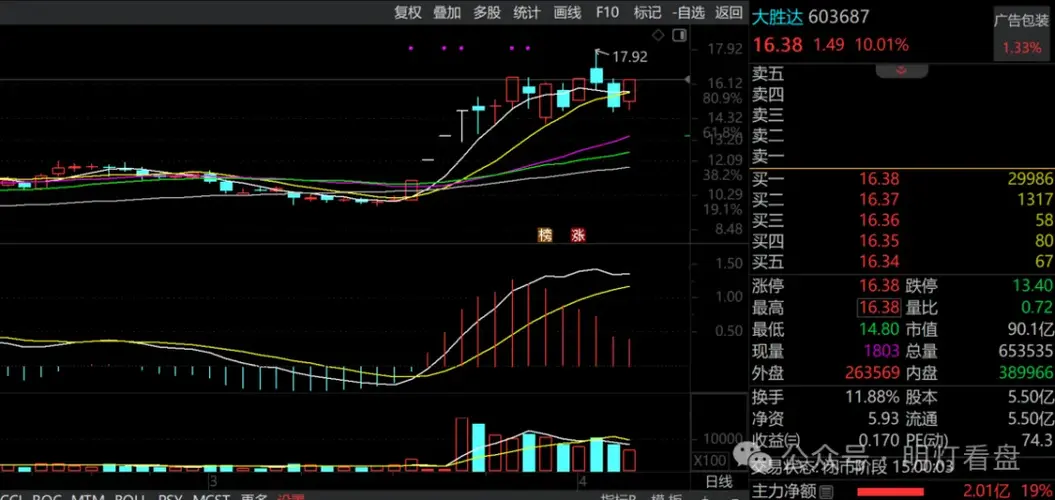1055x500 pixels.
Task: Select the PSY indicator tab
Action: [170, 498]
